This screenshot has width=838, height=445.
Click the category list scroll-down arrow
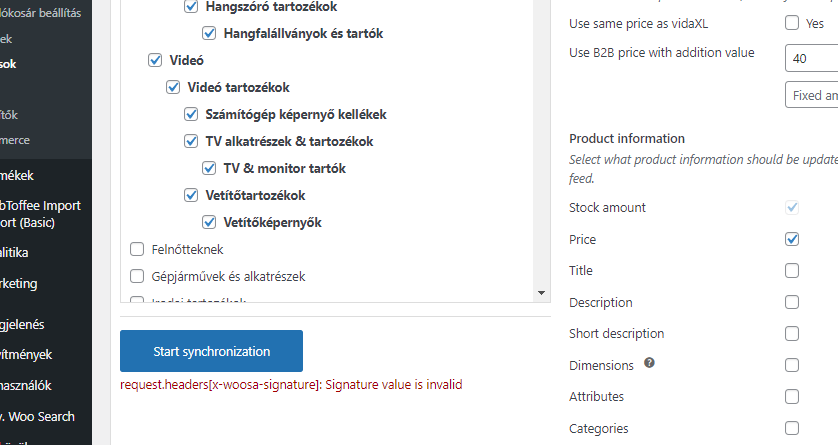click(x=541, y=293)
